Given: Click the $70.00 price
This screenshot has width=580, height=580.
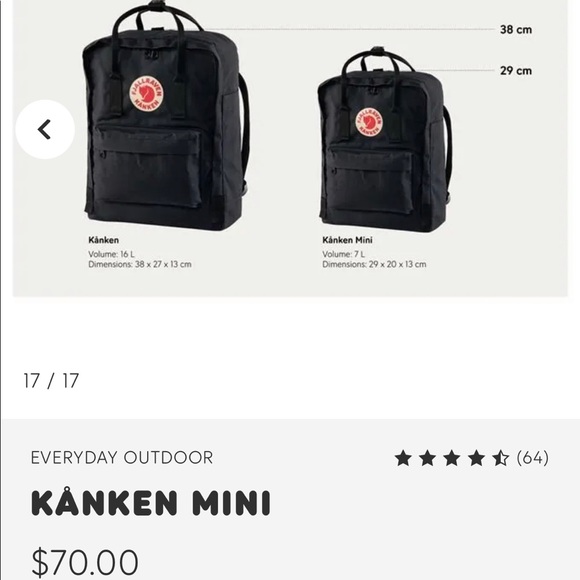Looking at the screenshot, I should (x=85, y=562).
